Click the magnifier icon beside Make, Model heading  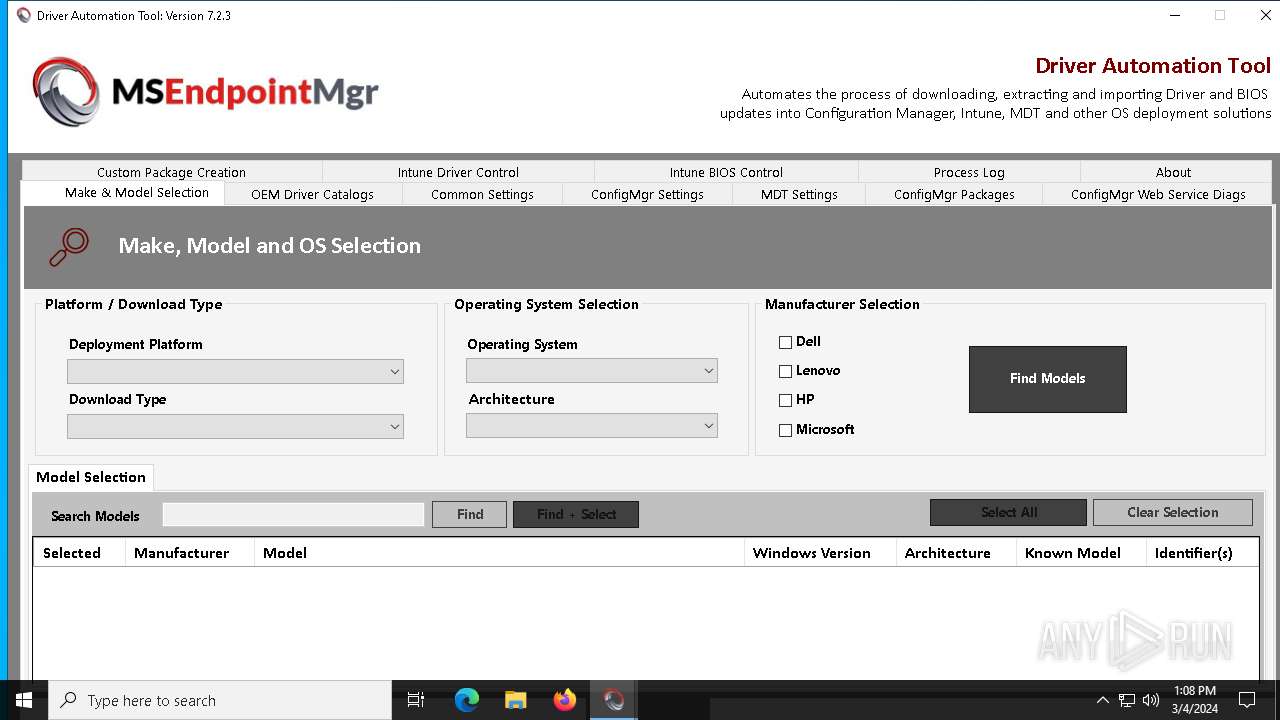[x=69, y=247]
